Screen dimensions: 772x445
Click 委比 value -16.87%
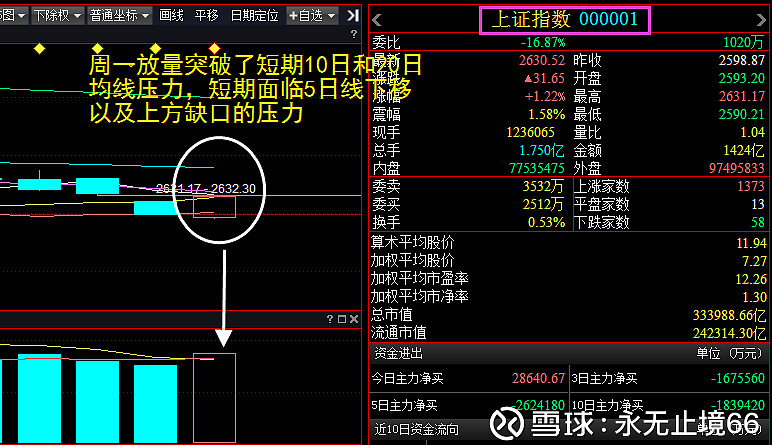click(x=543, y=42)
